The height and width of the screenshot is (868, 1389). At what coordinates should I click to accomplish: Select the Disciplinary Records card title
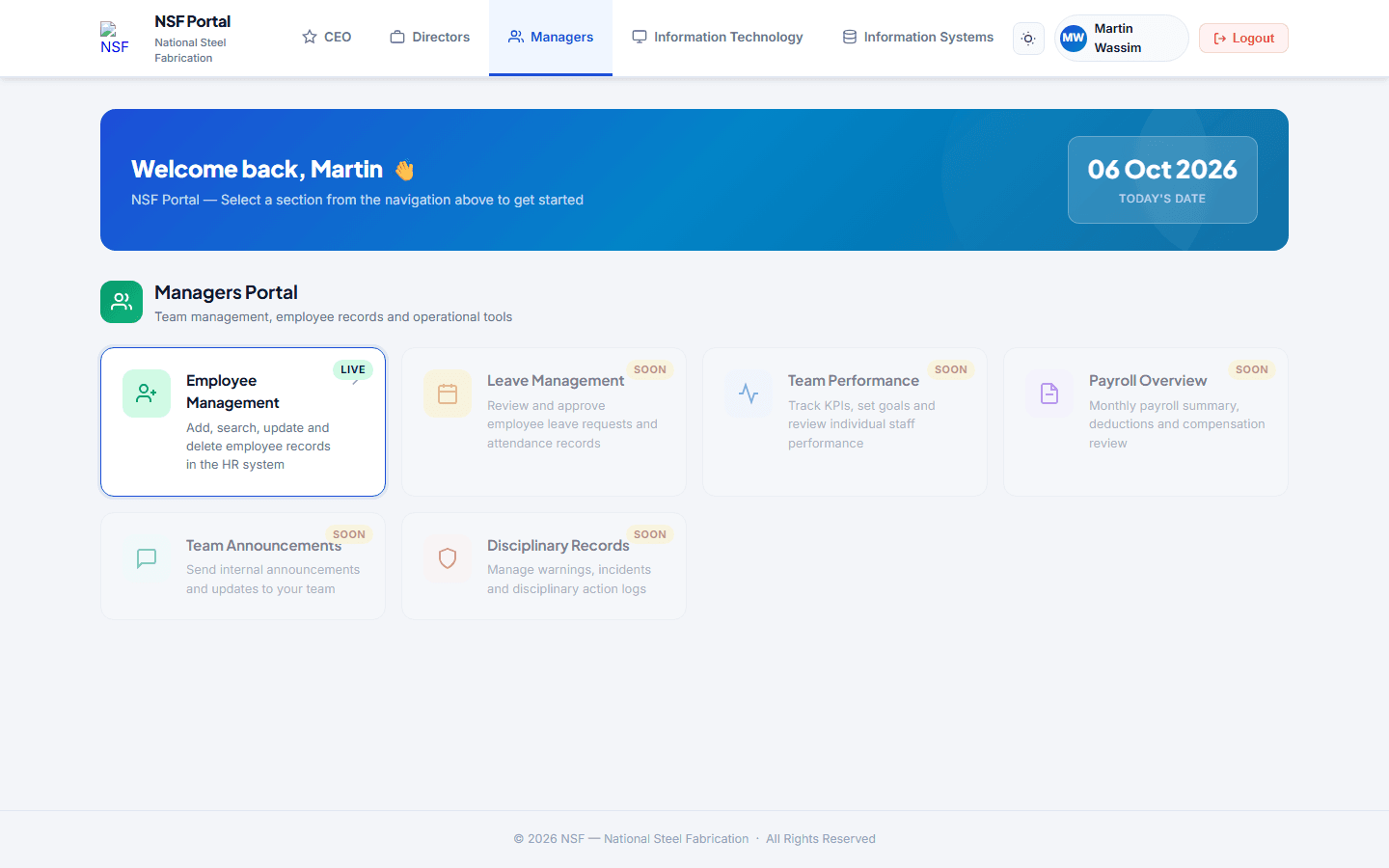(558, 546)
